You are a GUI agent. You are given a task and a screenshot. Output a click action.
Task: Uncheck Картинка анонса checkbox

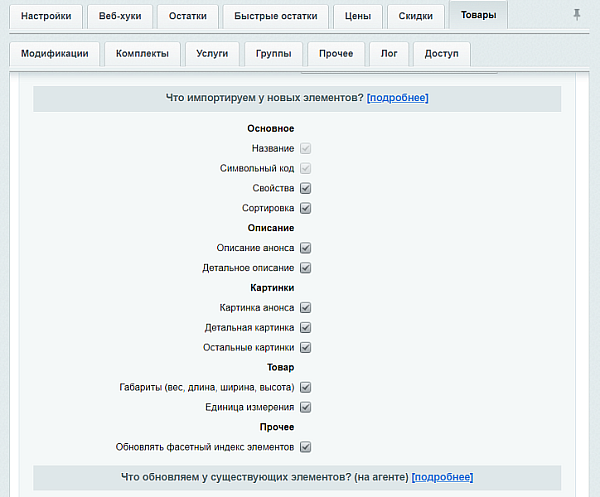click(306, 308)
